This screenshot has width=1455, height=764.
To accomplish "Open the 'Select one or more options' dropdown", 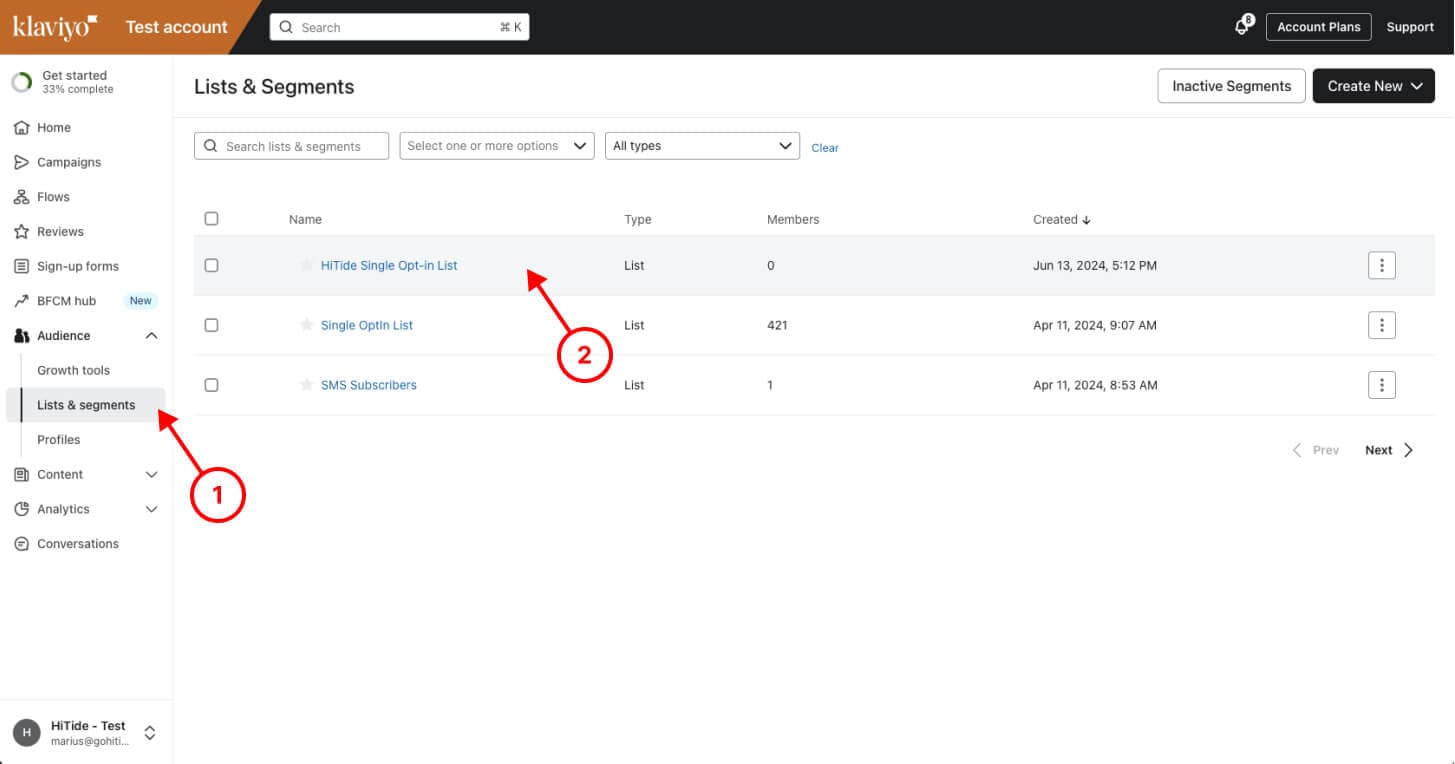I will [x=497, y=146].
